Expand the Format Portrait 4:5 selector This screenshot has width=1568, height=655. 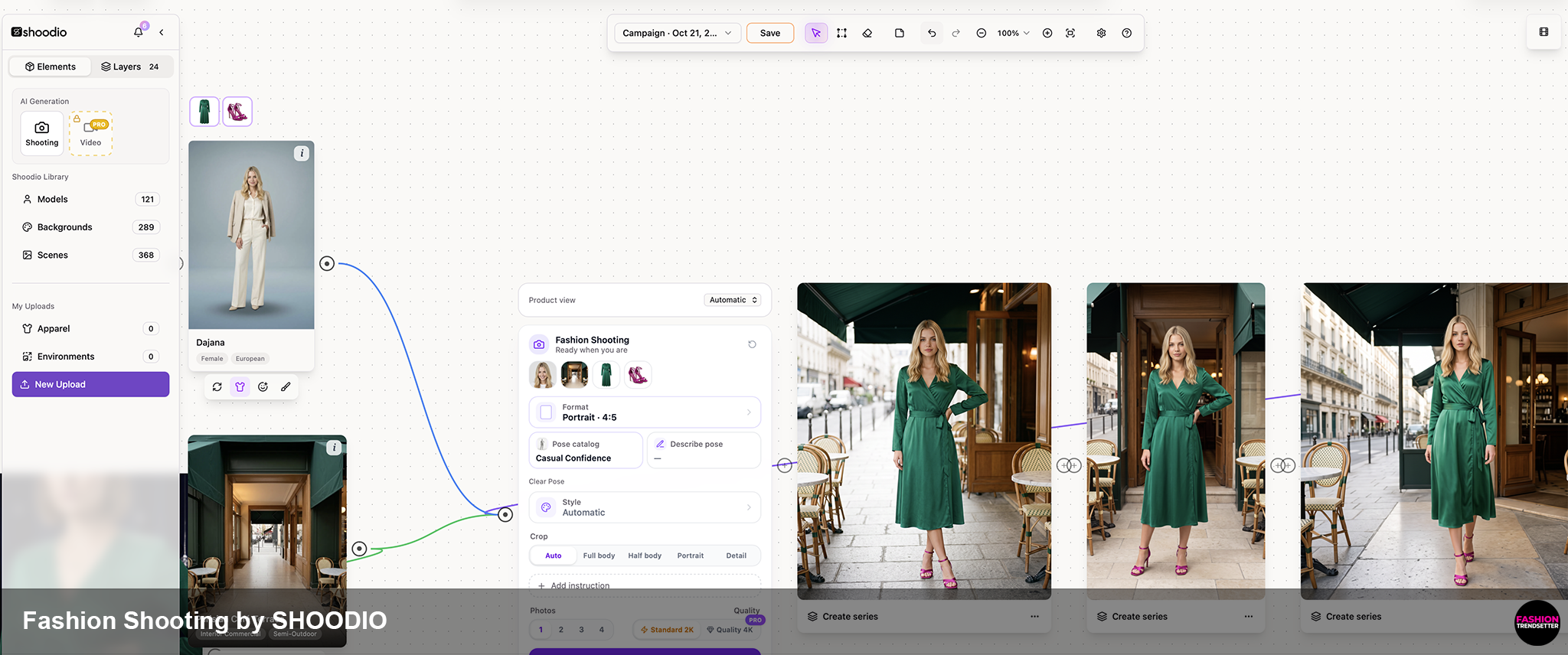(x=645, y=412)
